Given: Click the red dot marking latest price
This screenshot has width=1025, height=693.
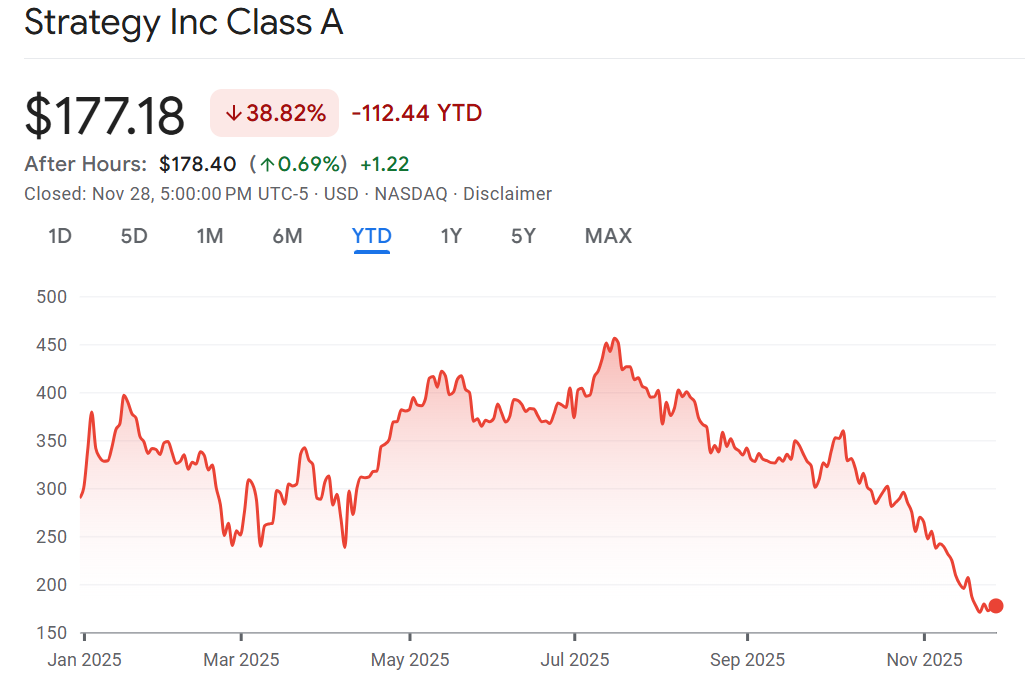Looking at the screenshot, I should pyautogui.click(x=995, y=605).
